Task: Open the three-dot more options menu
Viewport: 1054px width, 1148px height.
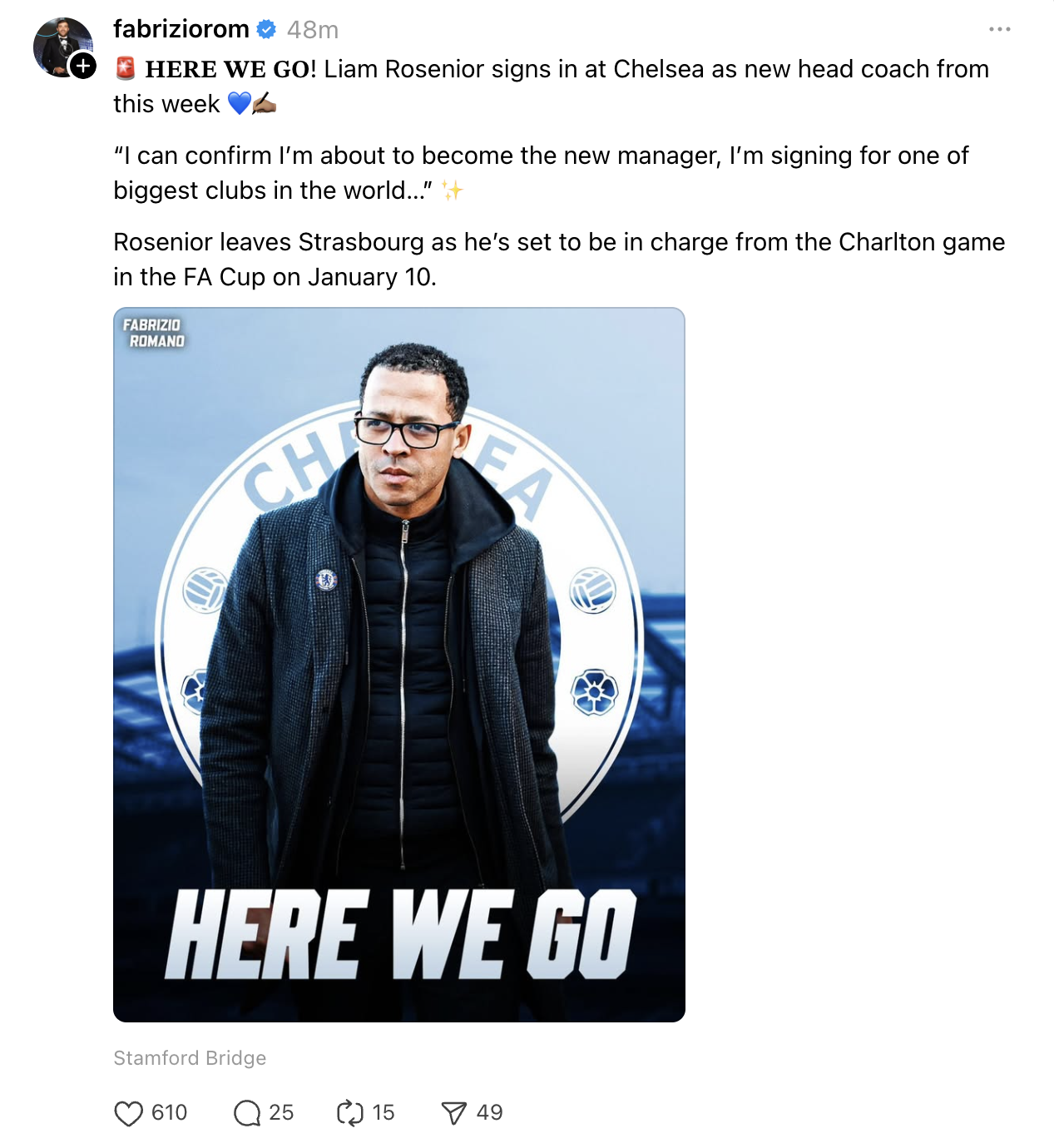Action: pos(999,29)
